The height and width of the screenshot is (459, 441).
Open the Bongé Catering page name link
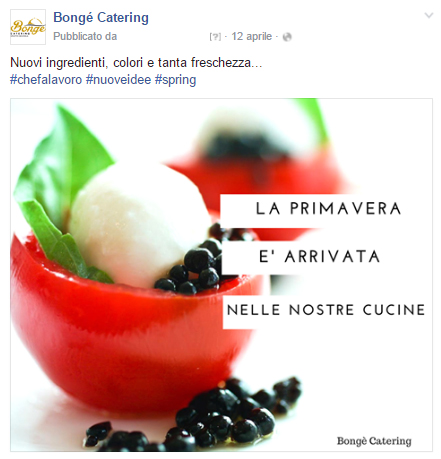click(x=101, y=17)
